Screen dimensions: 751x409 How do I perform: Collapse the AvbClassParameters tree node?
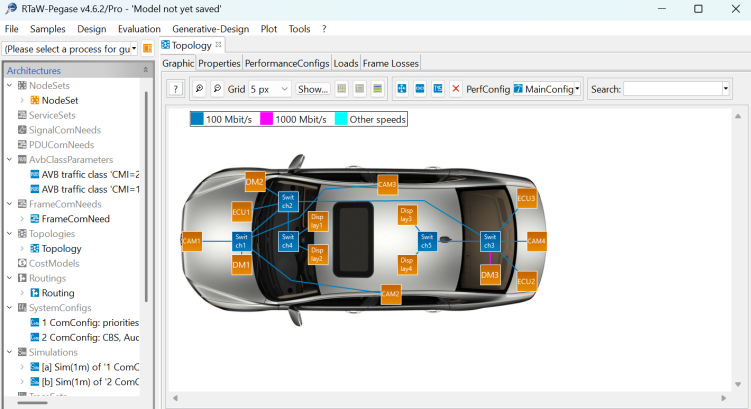pos(11,159)
